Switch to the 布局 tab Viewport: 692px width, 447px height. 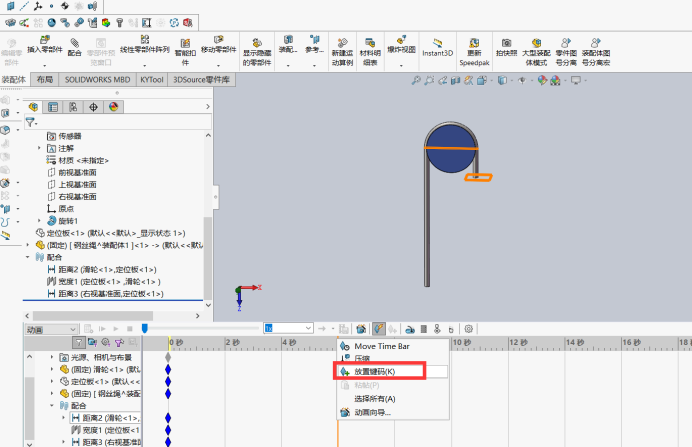(x=45, y=79)
